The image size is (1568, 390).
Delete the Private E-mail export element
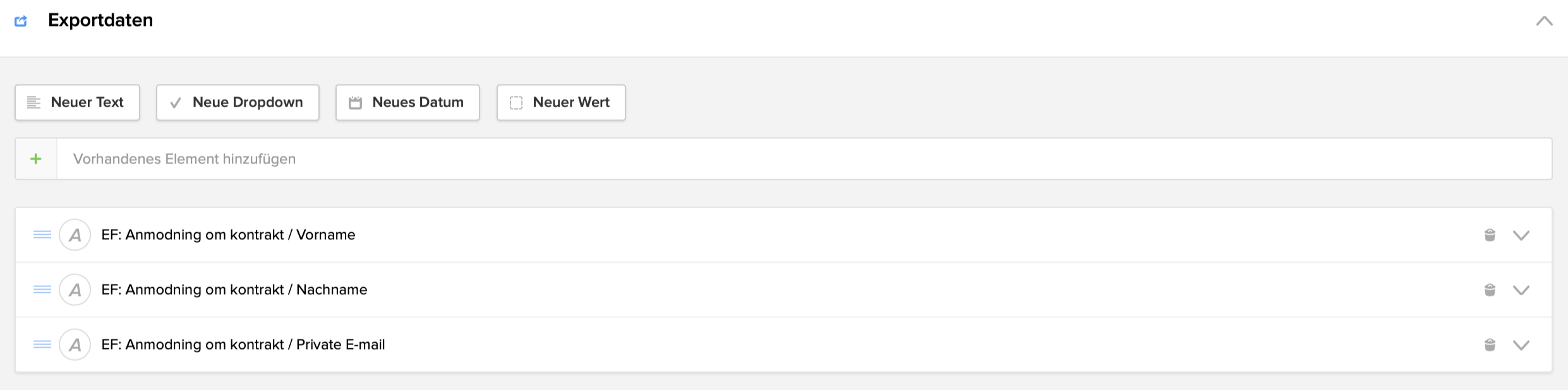tap(1490, 345)
